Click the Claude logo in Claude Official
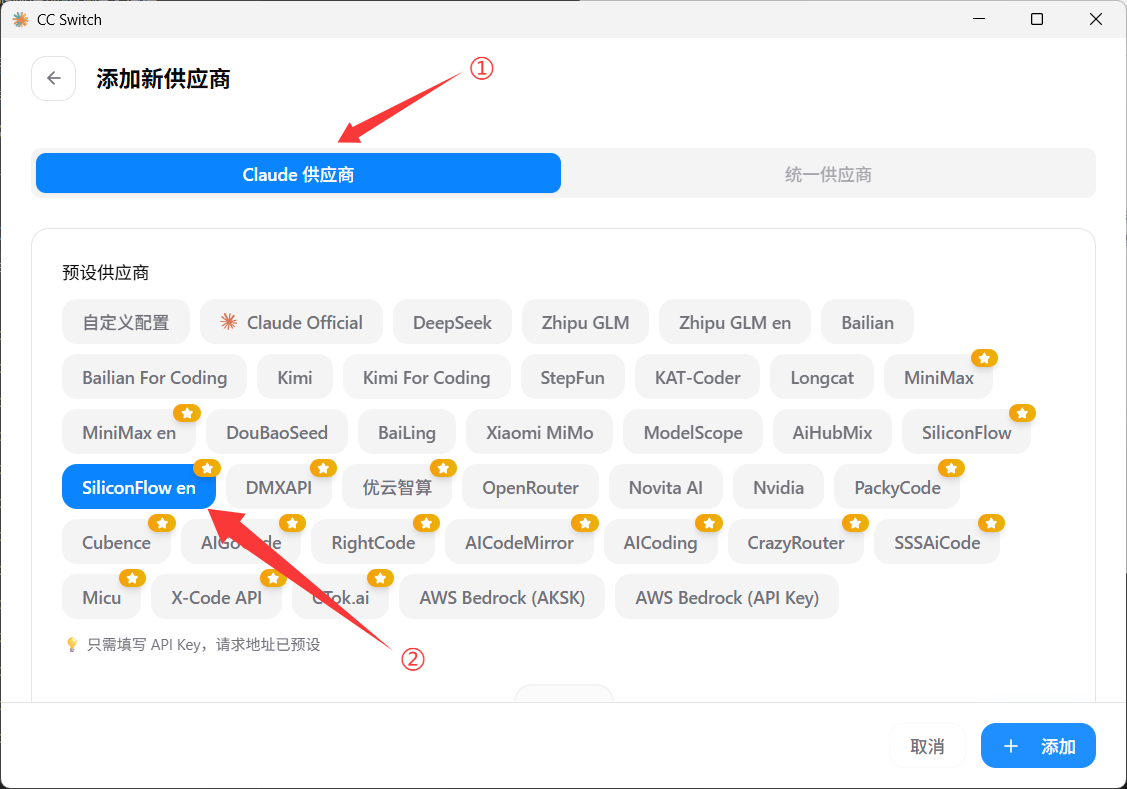This screenshot has height=789, width=1127. (x=229, y=322)
